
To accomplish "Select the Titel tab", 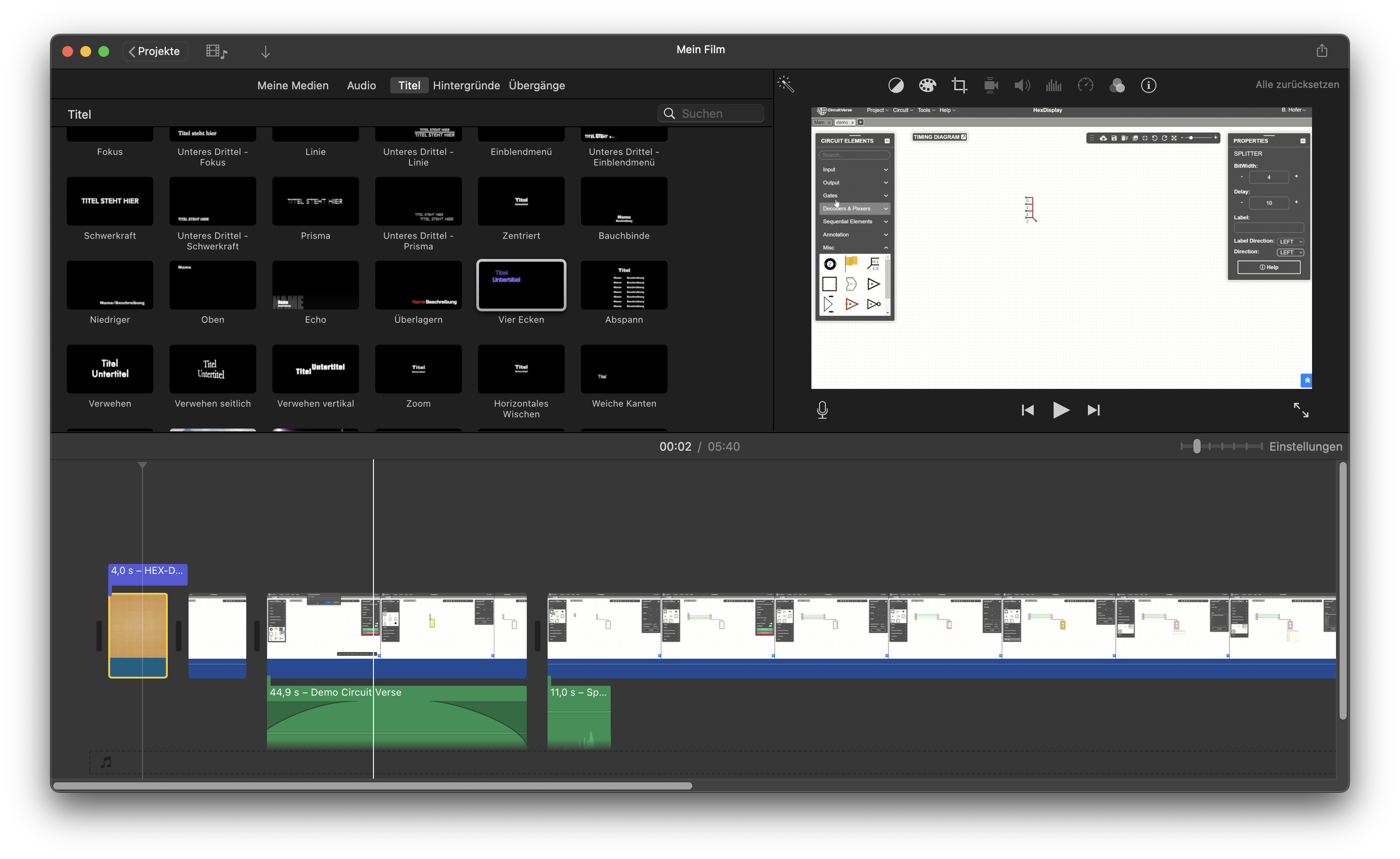I will (409, 85).
